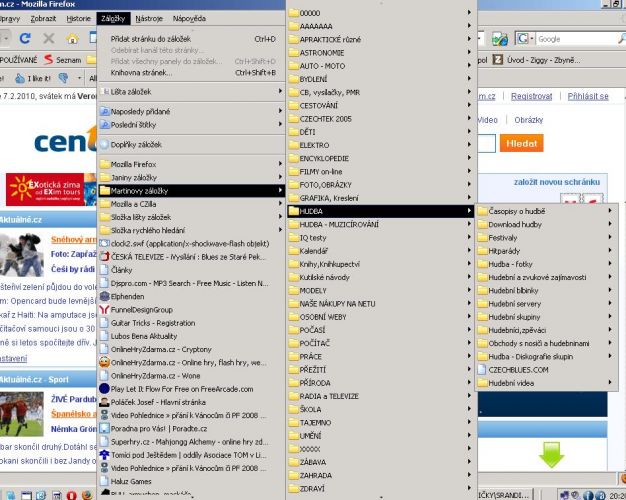
Task: Click the orange Hledat button
Action: 521,143
